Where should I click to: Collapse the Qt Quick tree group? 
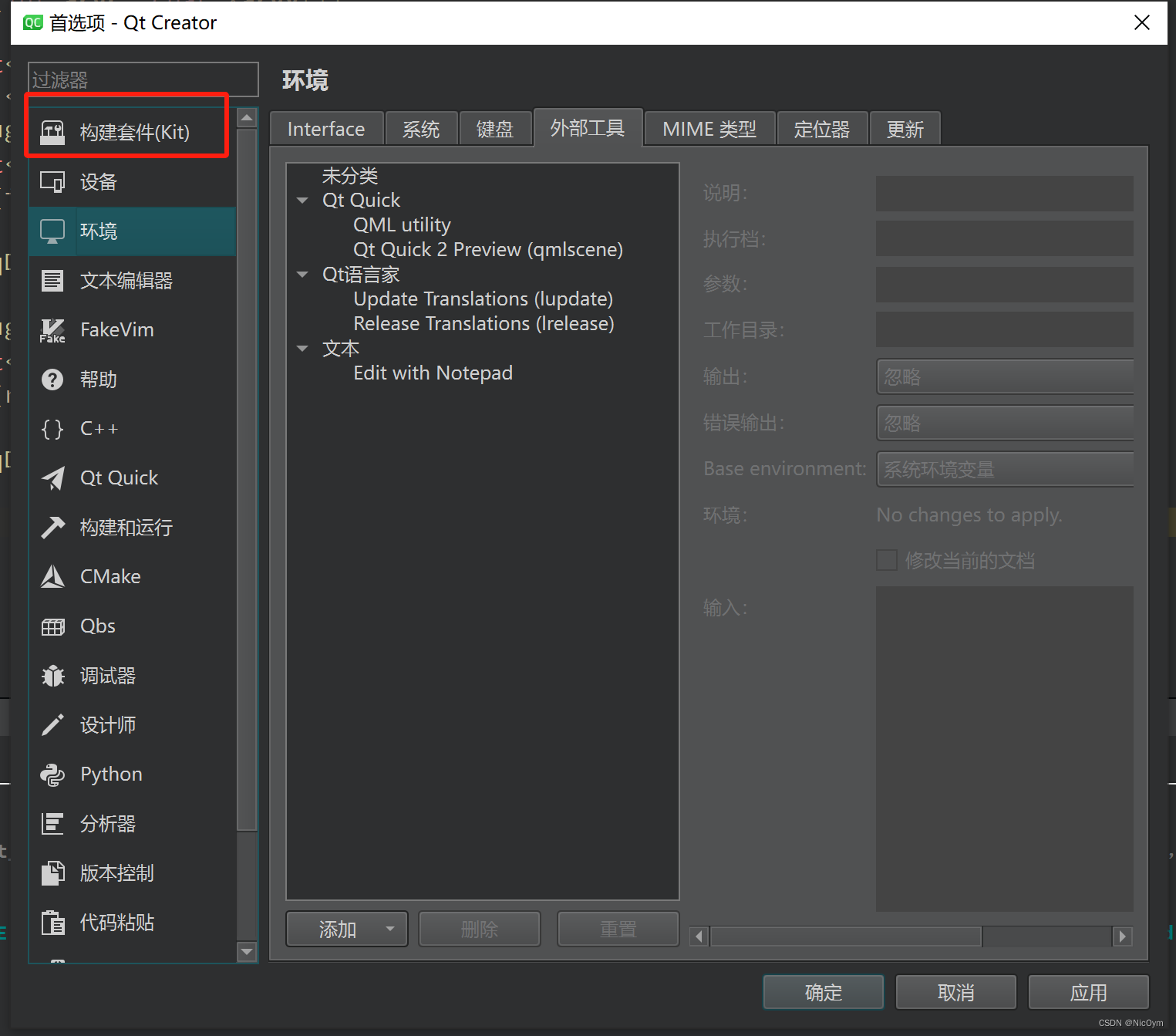click(x=302, y=201)
